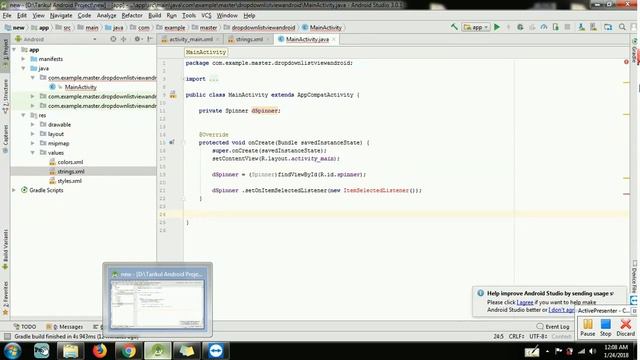Open the Event Log tool window
Screen dimensions: 640x360
coord(553,327)
